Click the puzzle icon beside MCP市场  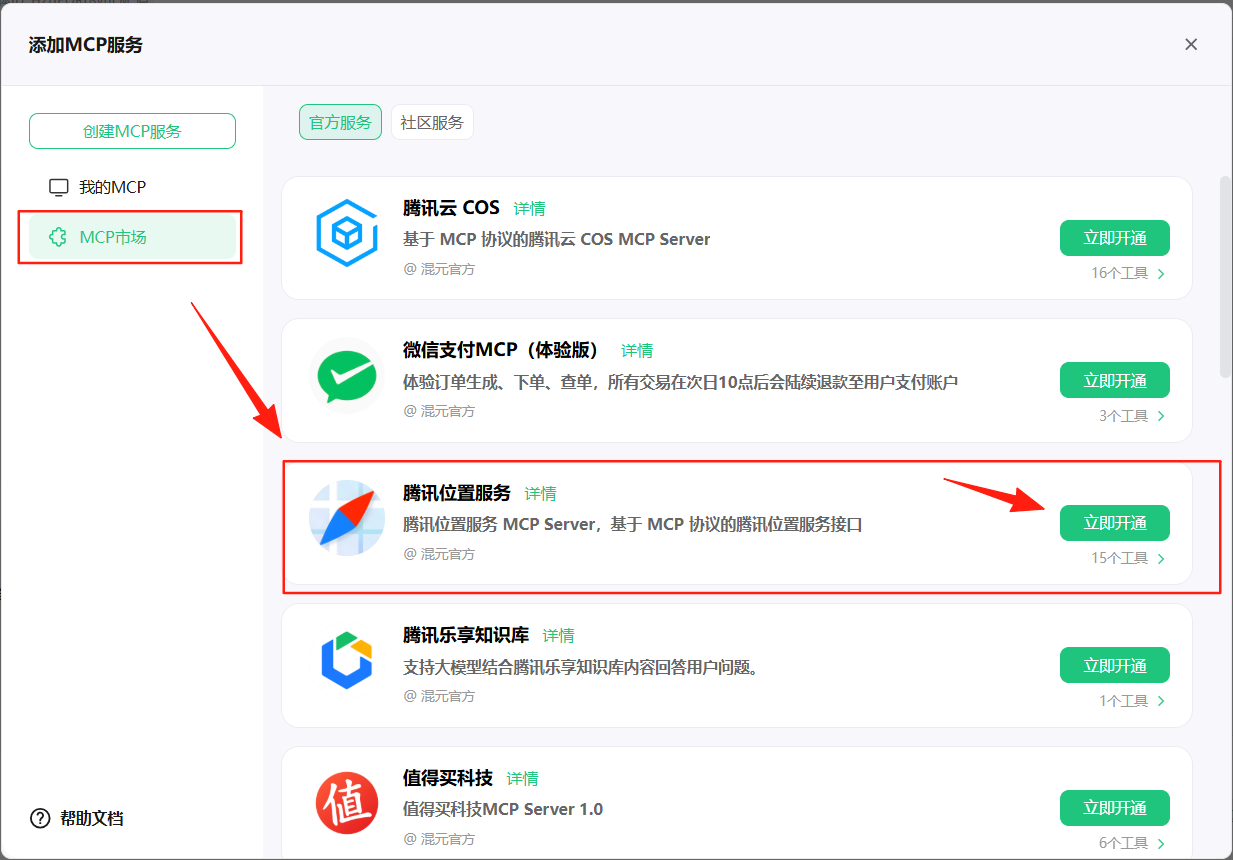(59, 237)
